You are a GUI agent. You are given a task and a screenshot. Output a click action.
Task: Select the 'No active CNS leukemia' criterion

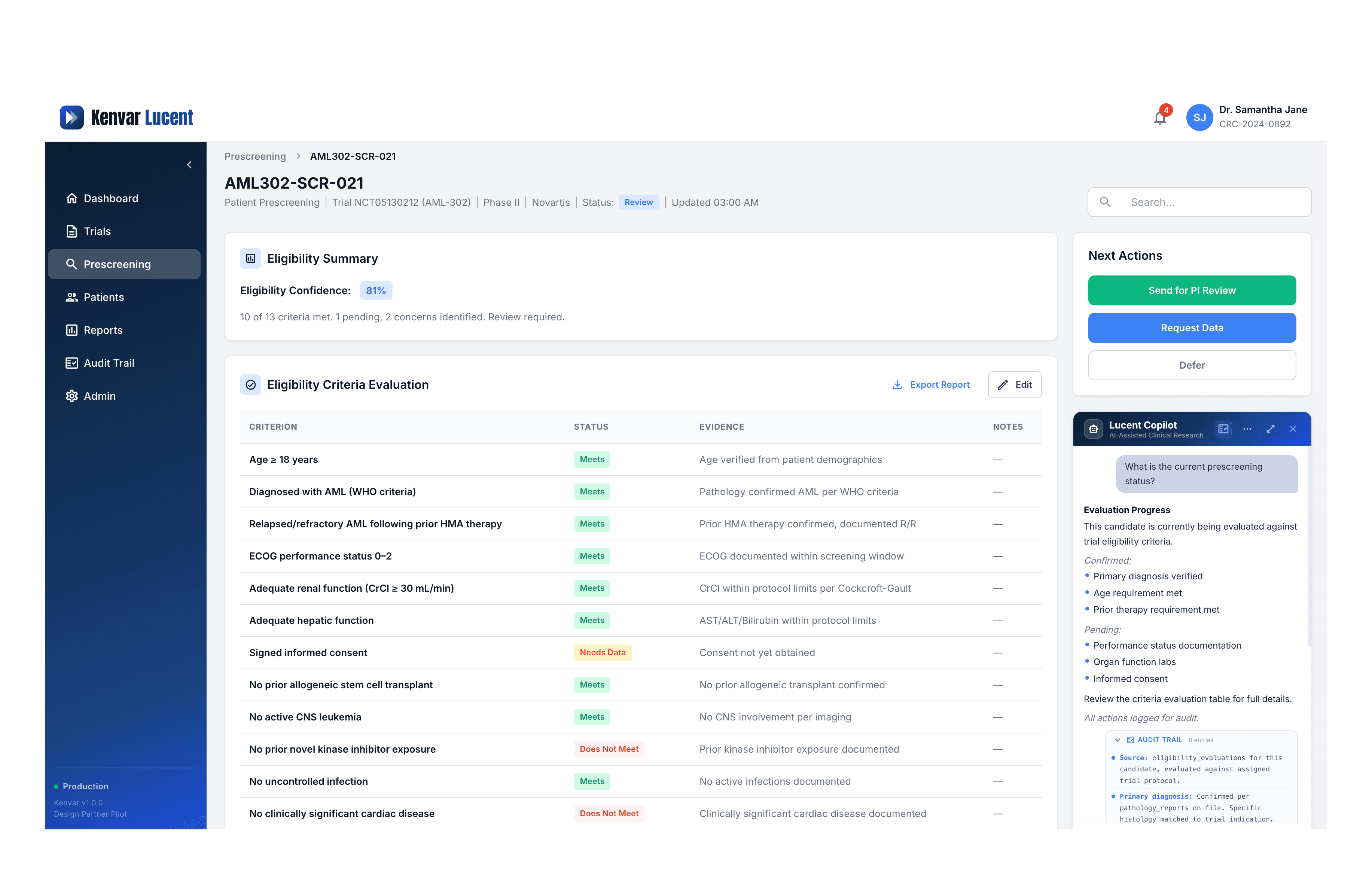coord(305,717)
